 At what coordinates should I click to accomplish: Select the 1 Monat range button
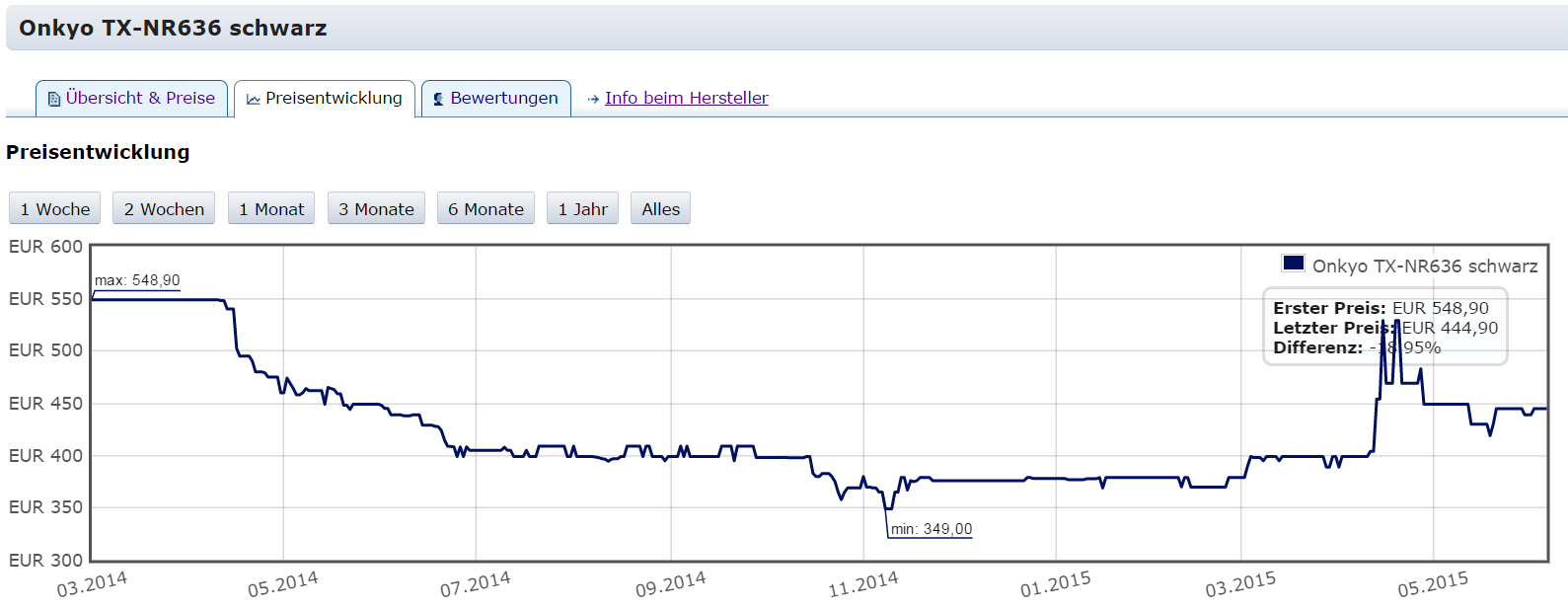[x=271, y=208]
